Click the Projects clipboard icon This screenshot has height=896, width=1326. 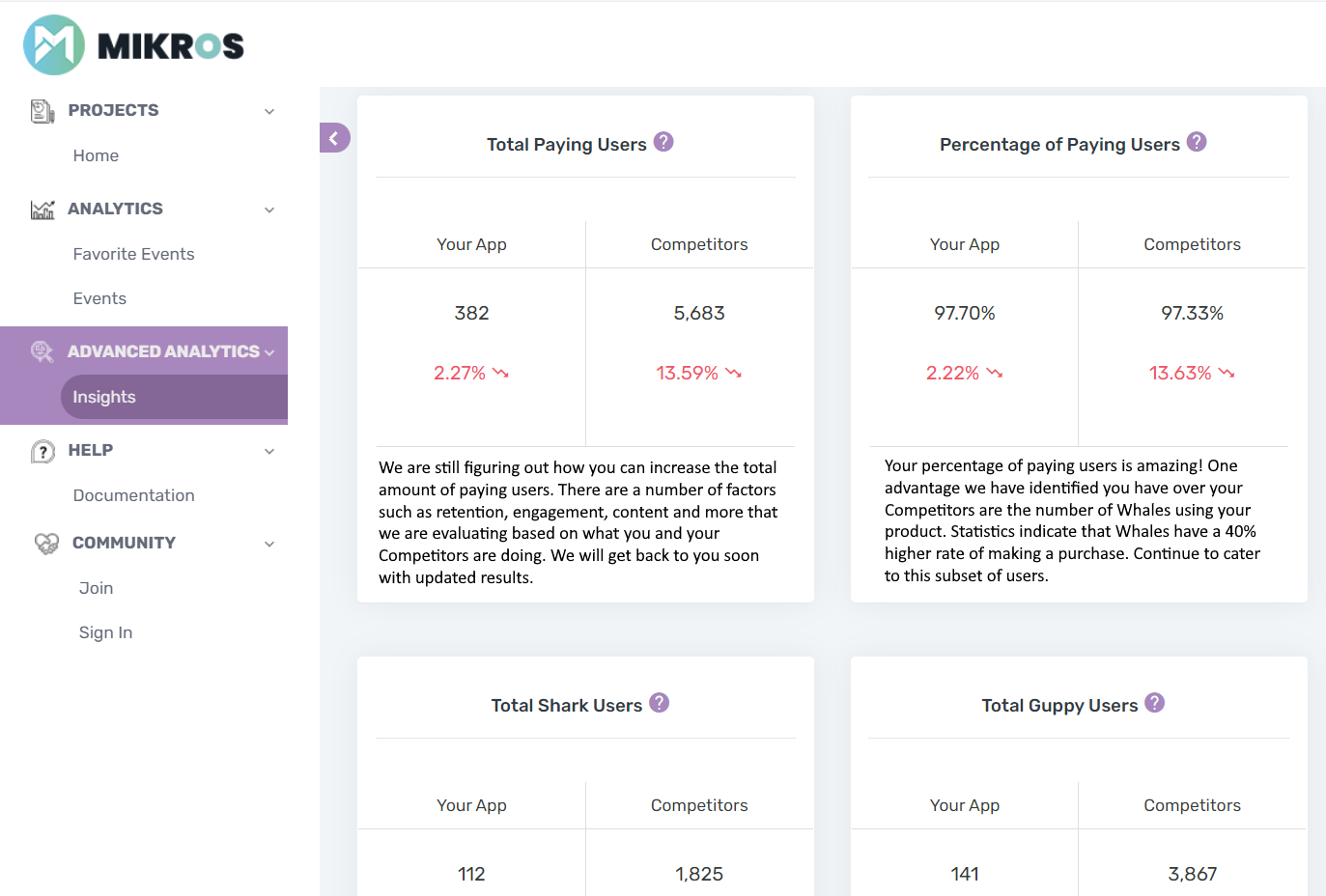[42, 111]
